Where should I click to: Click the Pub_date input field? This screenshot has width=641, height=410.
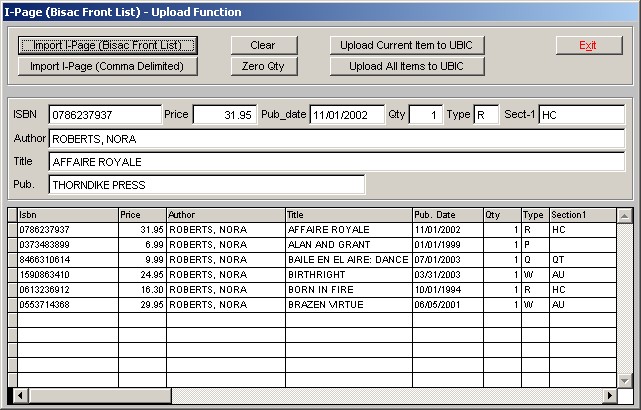pos(347,115)
